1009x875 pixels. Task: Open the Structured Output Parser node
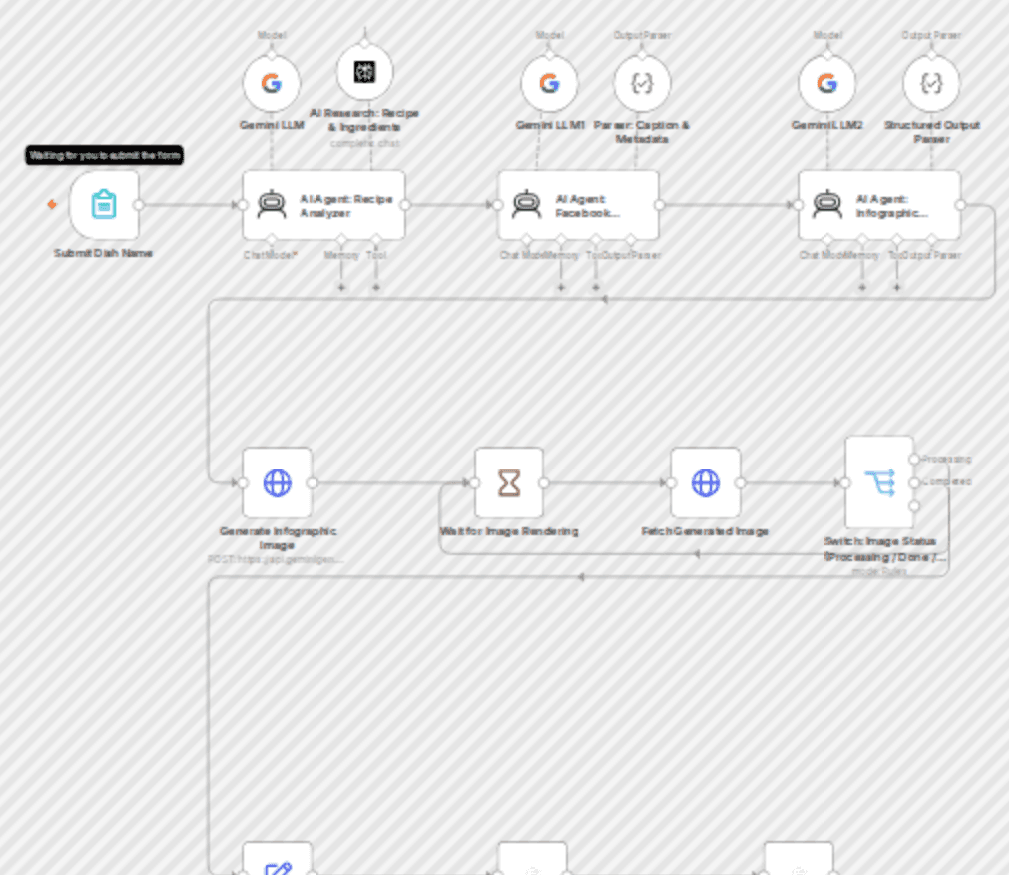click(x=931, y=84)
